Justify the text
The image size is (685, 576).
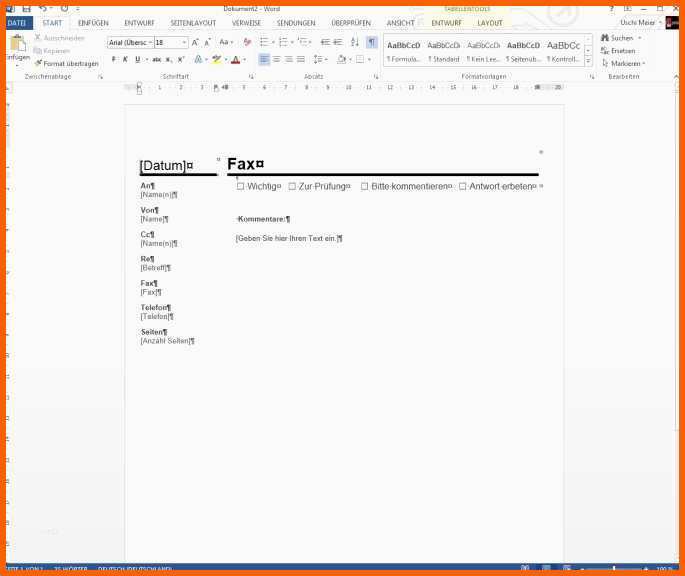tap(301, 59)
